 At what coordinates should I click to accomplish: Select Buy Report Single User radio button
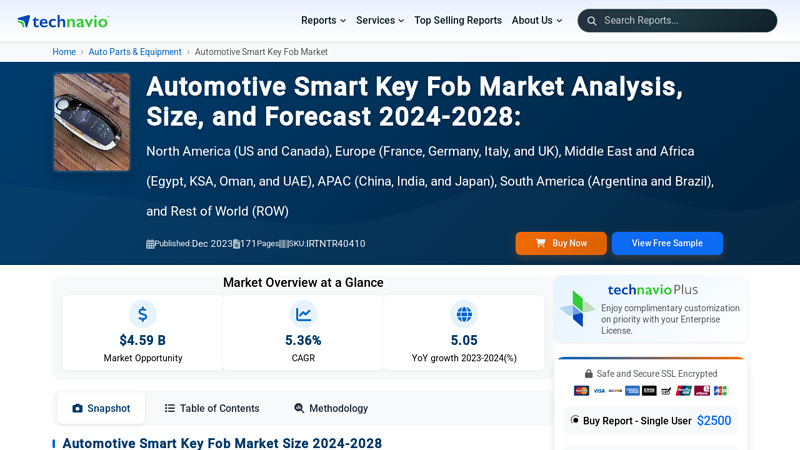pos(574,420)
